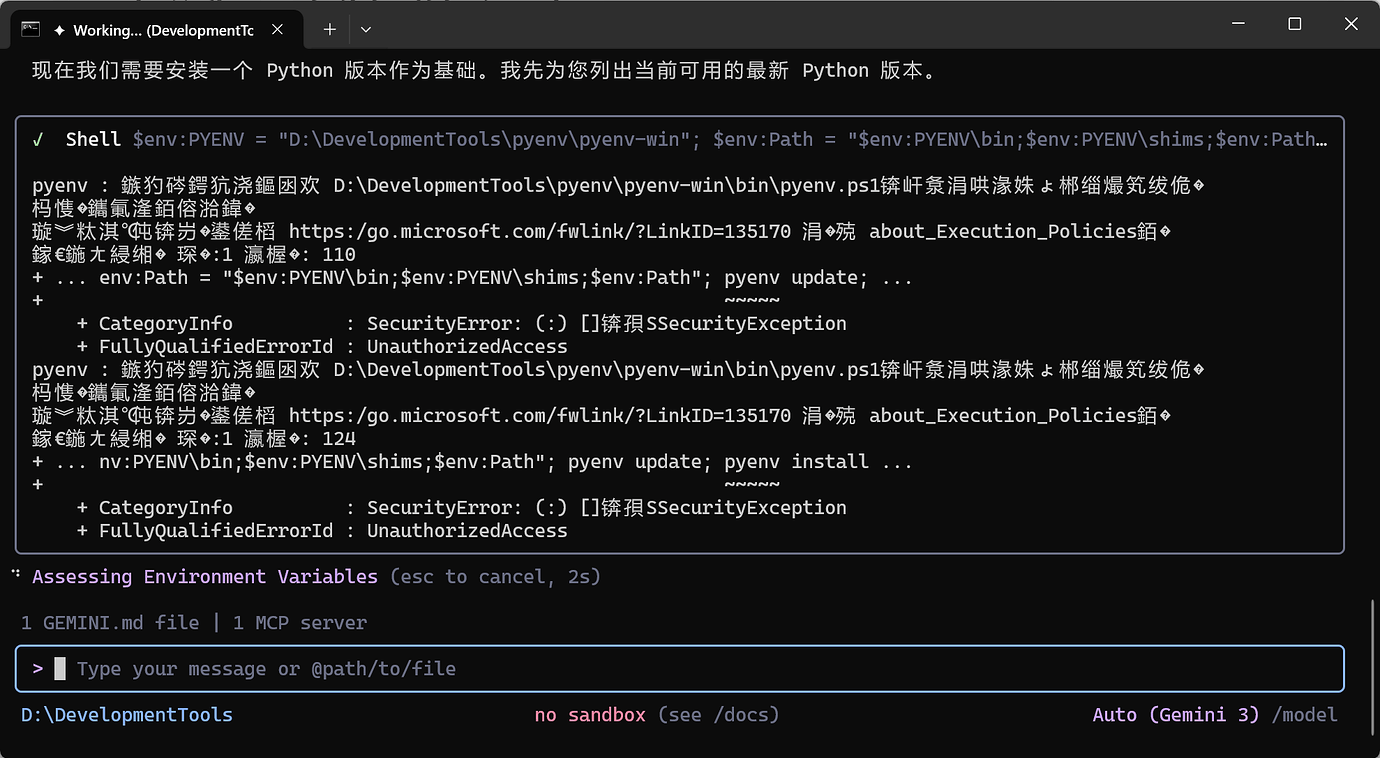Click the Auto (Gemini 3) model label
Image resolution: width=1380 pixels, height=758 pixels.
[x=1176, y=715]
